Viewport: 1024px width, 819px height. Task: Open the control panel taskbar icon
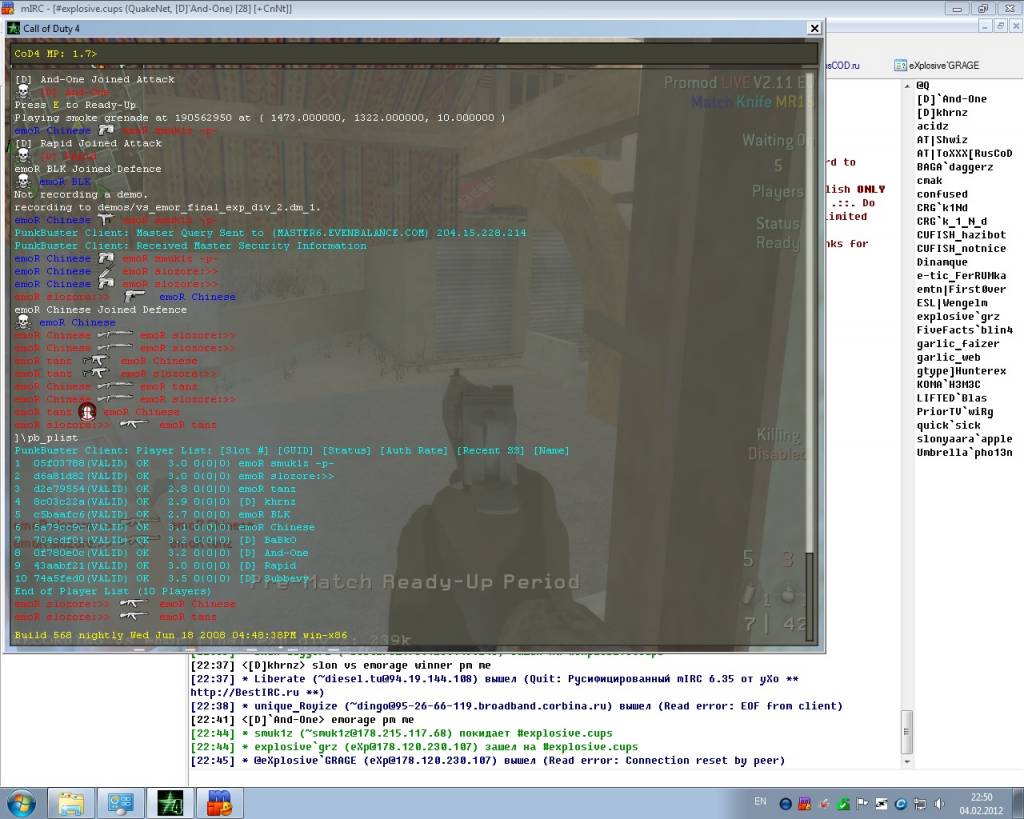click(120, 804)
